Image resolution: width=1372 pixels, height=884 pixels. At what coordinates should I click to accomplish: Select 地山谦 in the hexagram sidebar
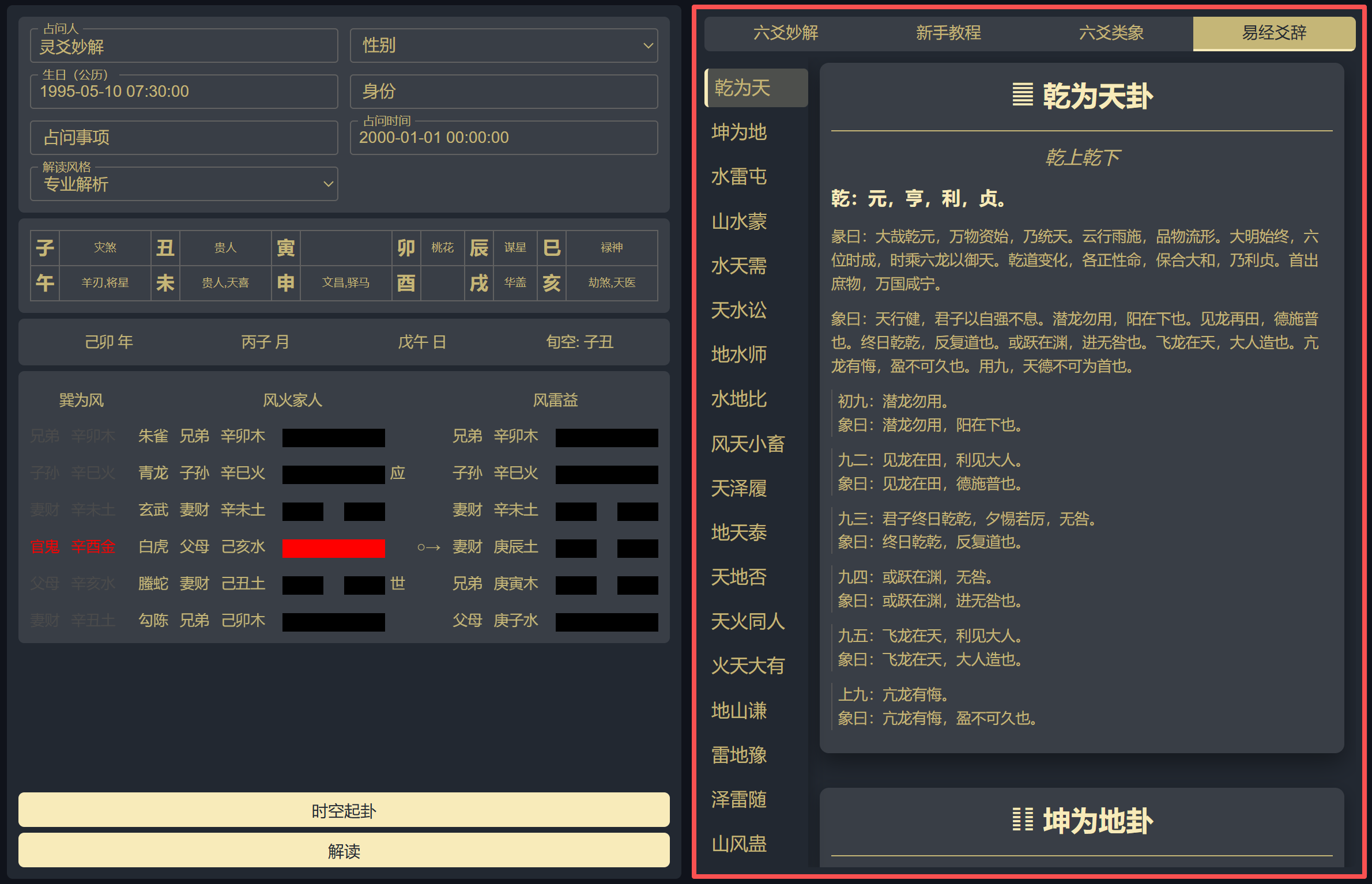coord(738,711)
